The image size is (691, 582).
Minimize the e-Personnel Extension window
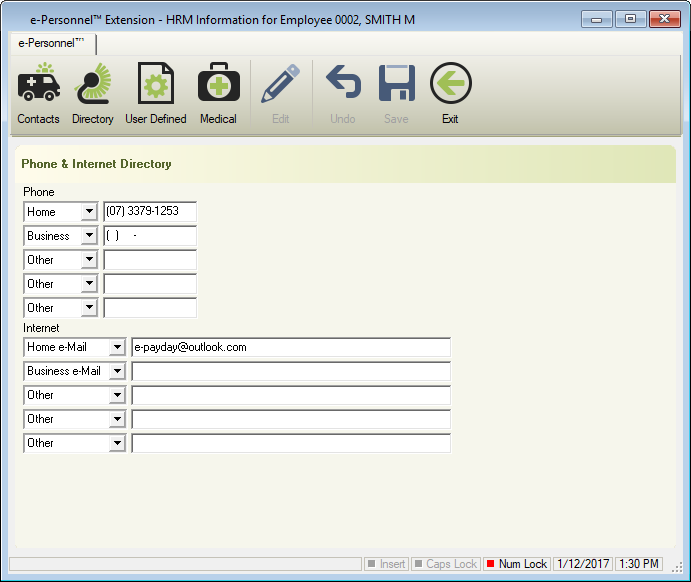pyautogui.click(x=596, y=19)
